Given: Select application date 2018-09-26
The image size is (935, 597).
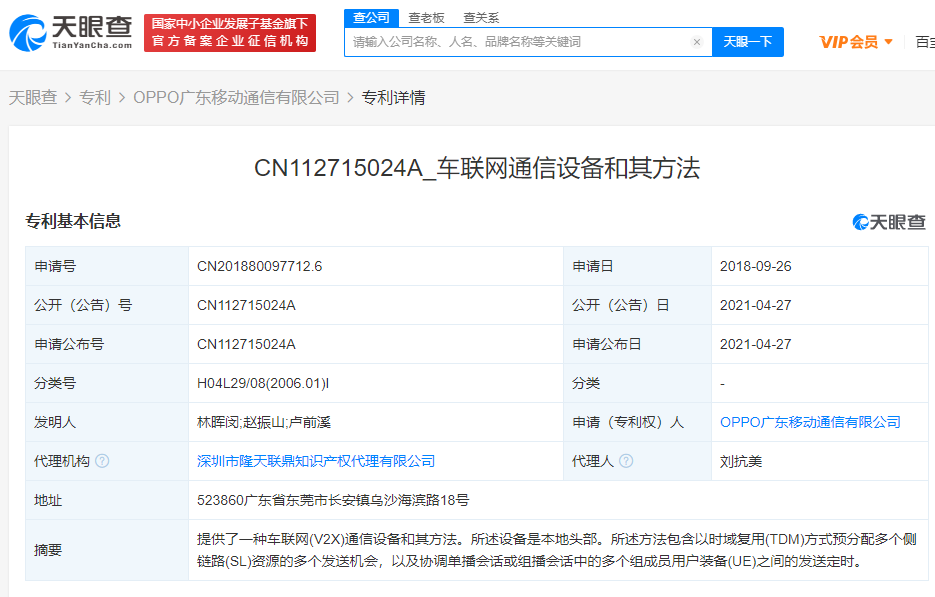Looking at the screenshot, I should 756,266.
